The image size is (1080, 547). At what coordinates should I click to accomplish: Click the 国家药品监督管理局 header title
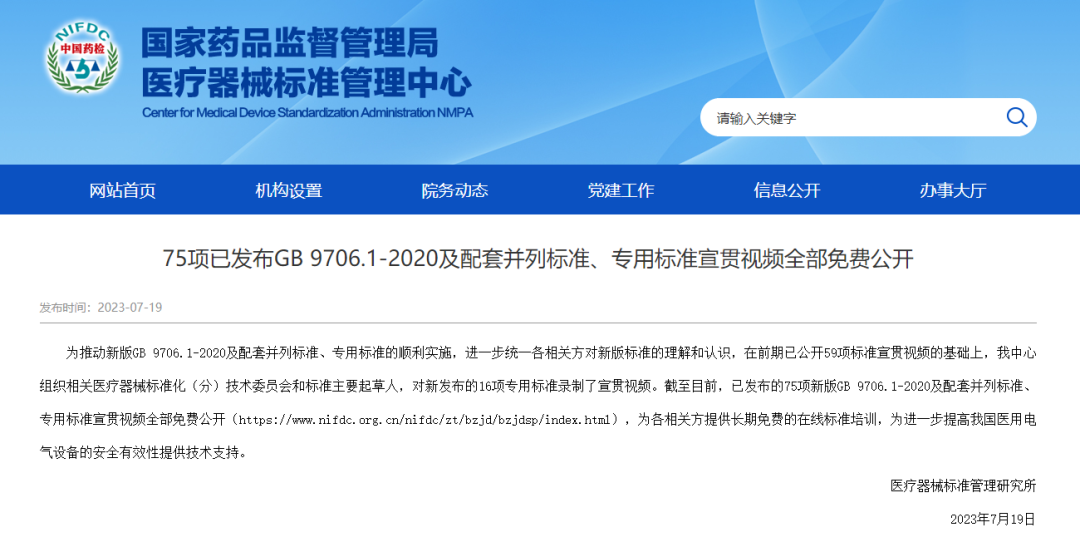pos(289,42)
